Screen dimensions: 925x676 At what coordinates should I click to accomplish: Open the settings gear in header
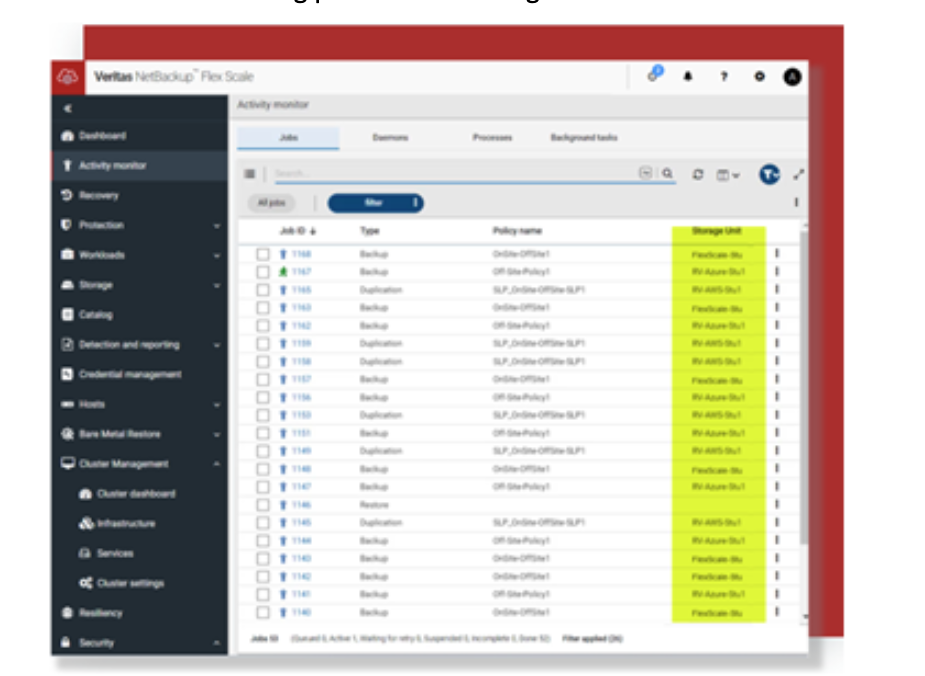coord(759,77)
